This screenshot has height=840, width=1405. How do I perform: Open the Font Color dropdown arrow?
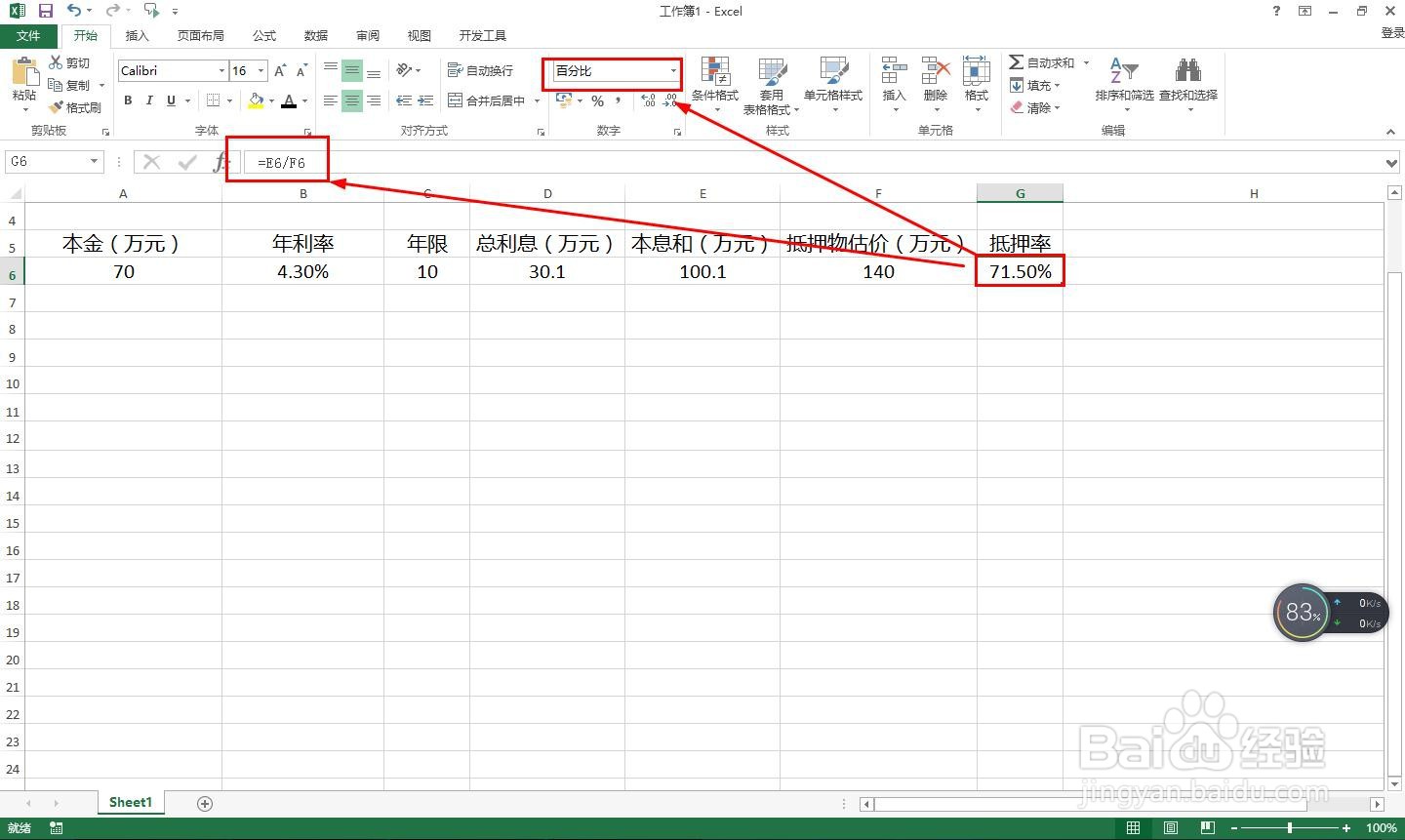tap(304, 100)
